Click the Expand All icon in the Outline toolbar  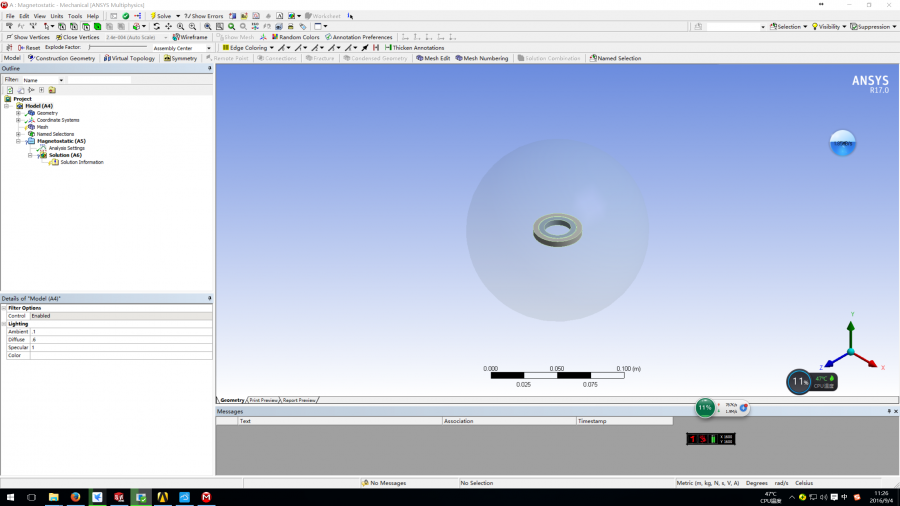point(41,90)
